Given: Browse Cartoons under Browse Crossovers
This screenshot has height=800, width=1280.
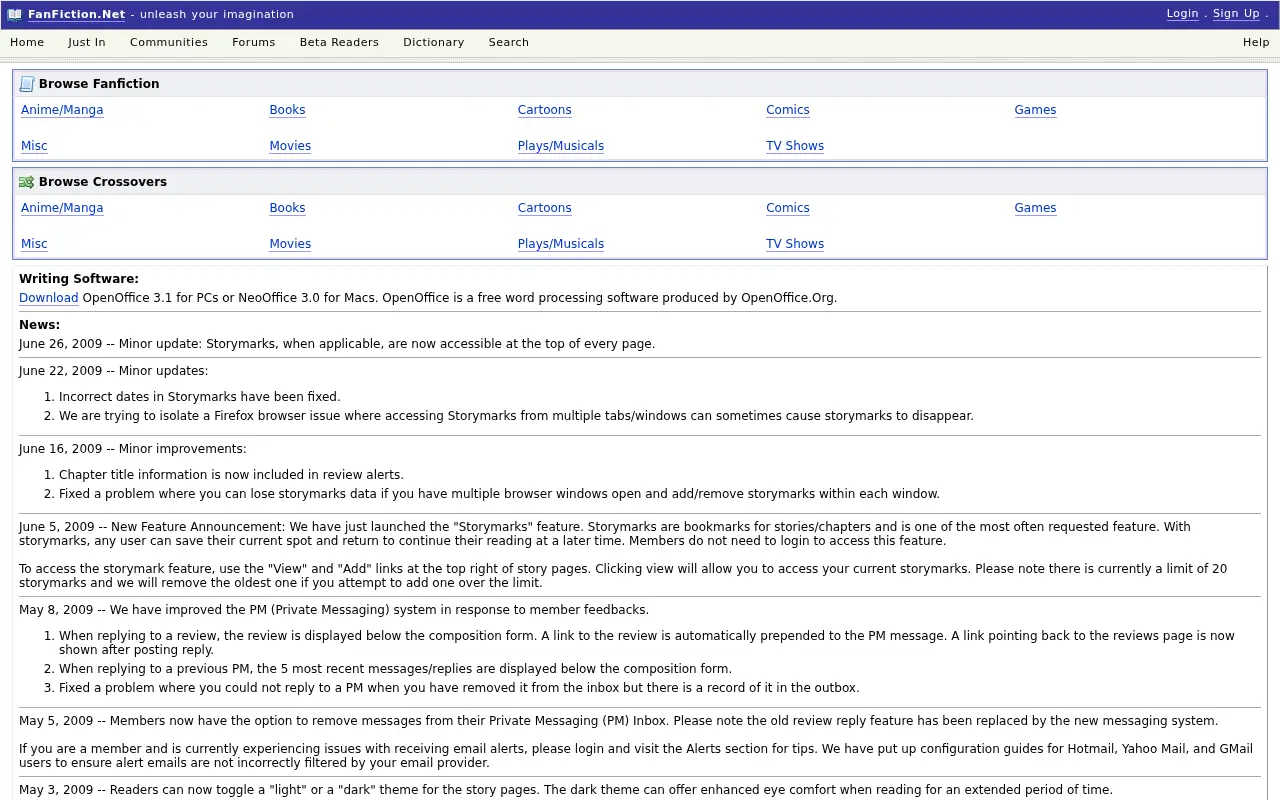Looking at the screenshot, I should coord(545,208).
